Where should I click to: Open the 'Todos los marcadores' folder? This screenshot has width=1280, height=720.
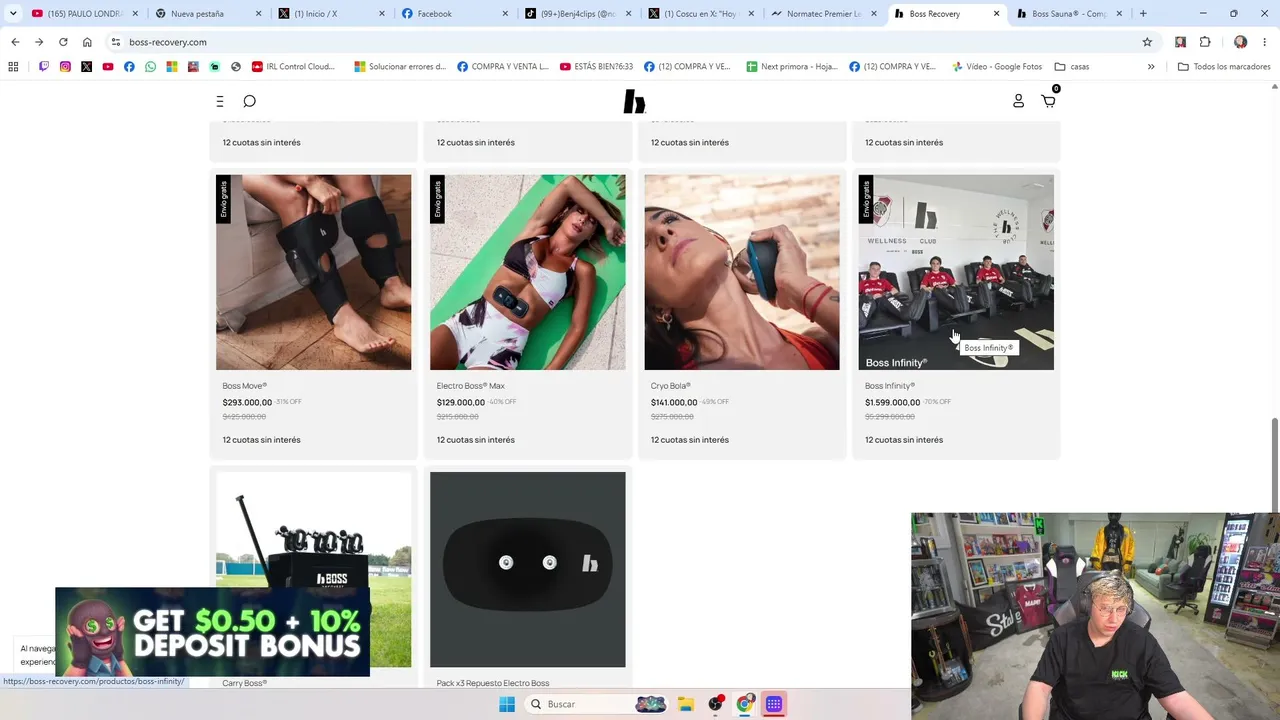[1224, 67]
